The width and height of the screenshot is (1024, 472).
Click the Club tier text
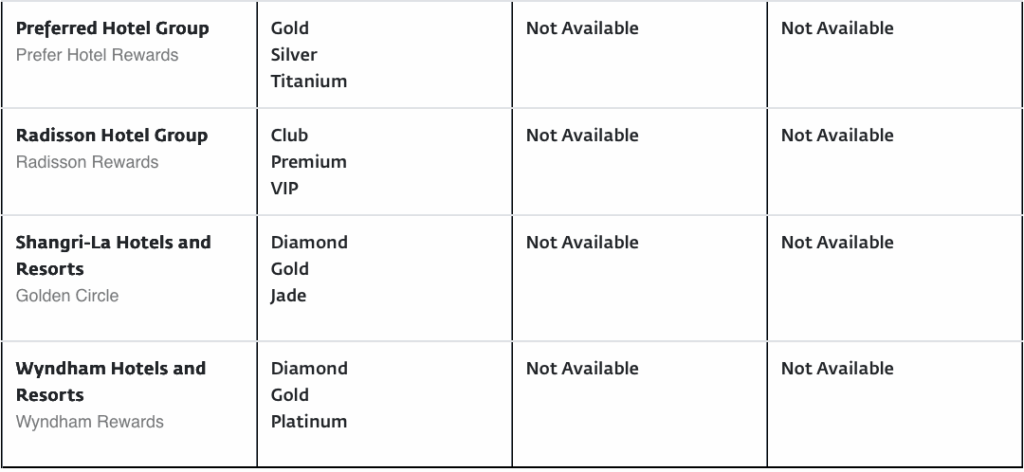(290, 135)
